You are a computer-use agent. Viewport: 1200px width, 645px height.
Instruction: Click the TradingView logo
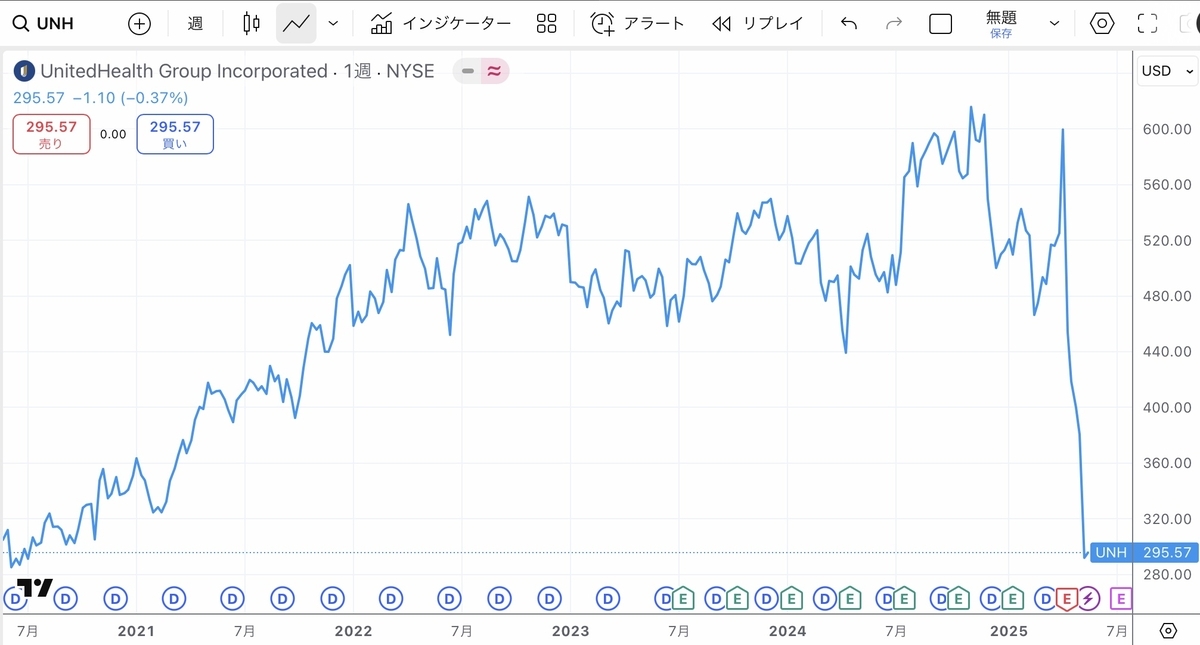[34, 587]
